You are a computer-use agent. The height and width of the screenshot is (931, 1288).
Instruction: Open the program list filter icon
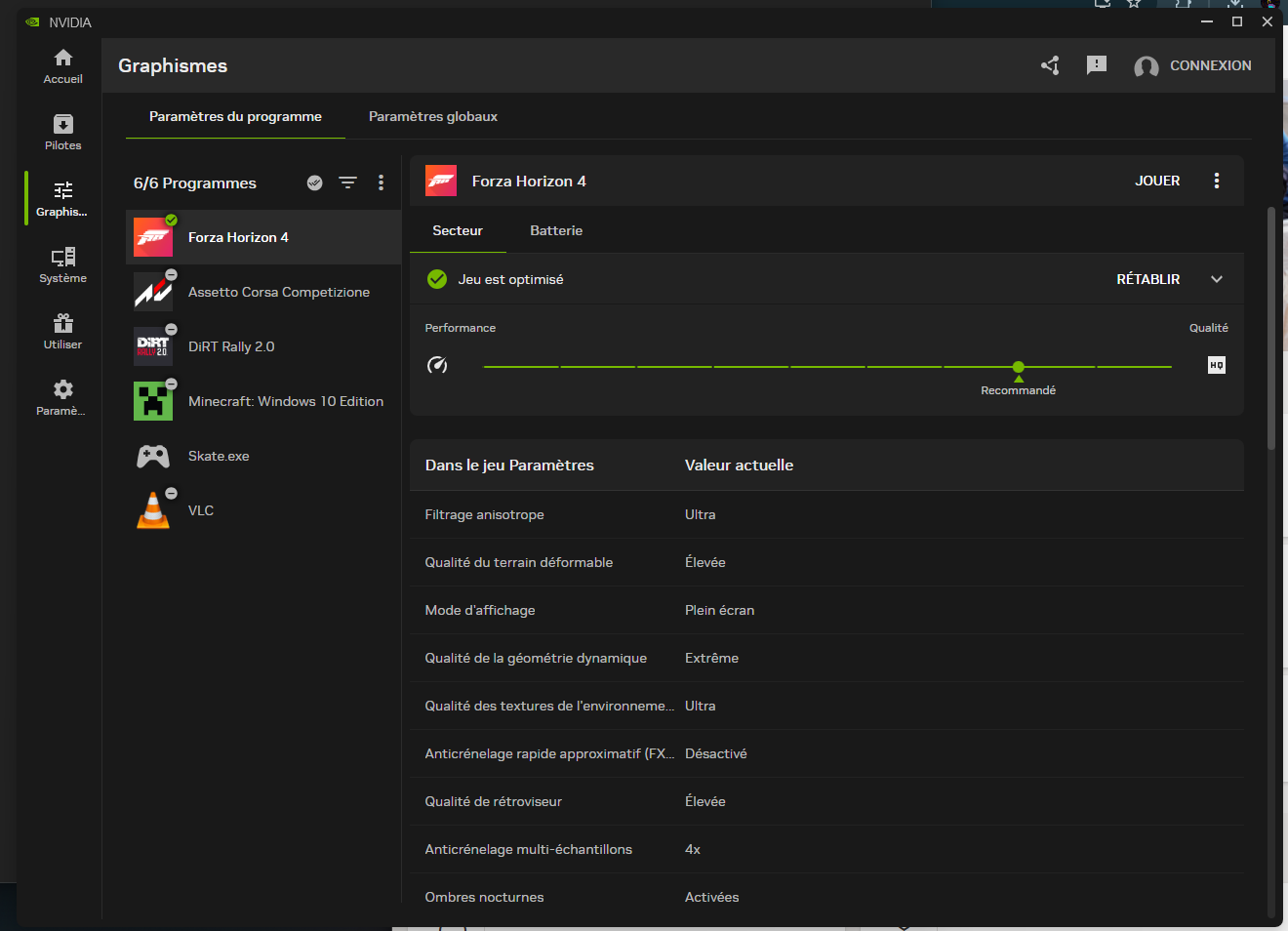click(347, 182)
